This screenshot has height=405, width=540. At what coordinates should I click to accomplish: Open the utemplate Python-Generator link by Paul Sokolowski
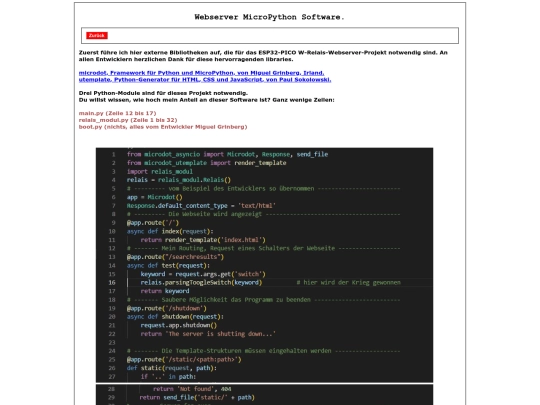205,80
